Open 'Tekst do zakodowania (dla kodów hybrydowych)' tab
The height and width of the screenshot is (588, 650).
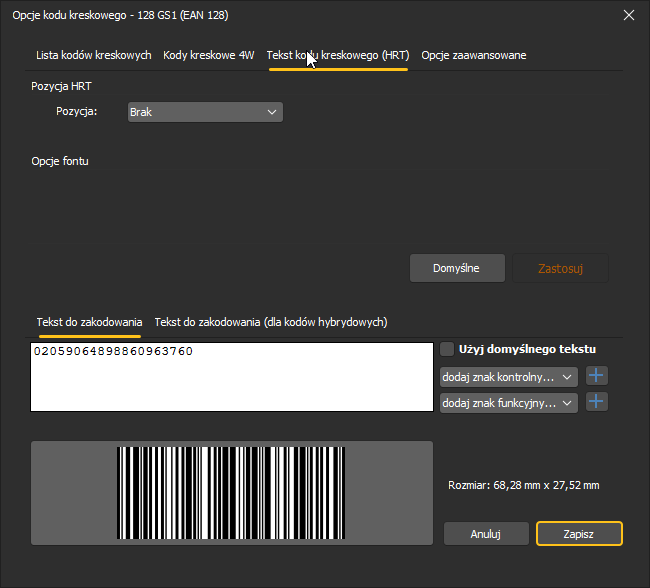coord(271,322)
